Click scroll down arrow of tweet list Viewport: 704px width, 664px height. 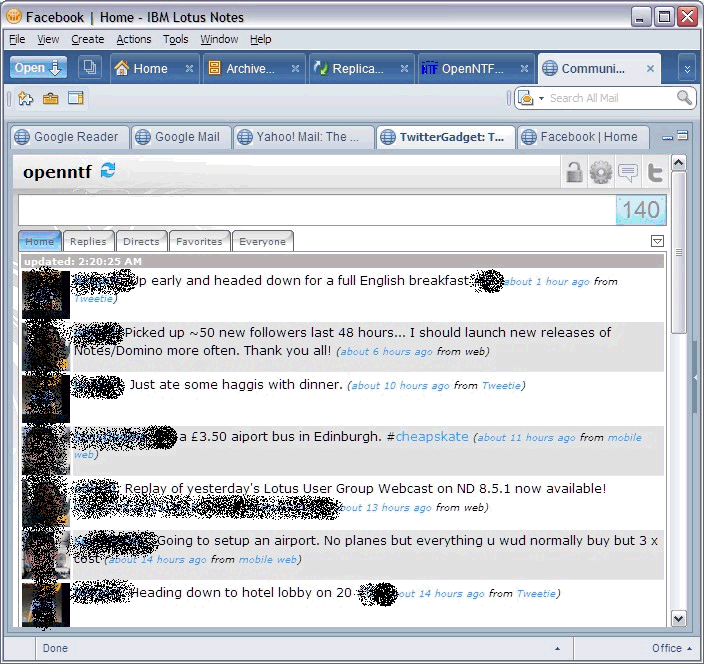678,619
